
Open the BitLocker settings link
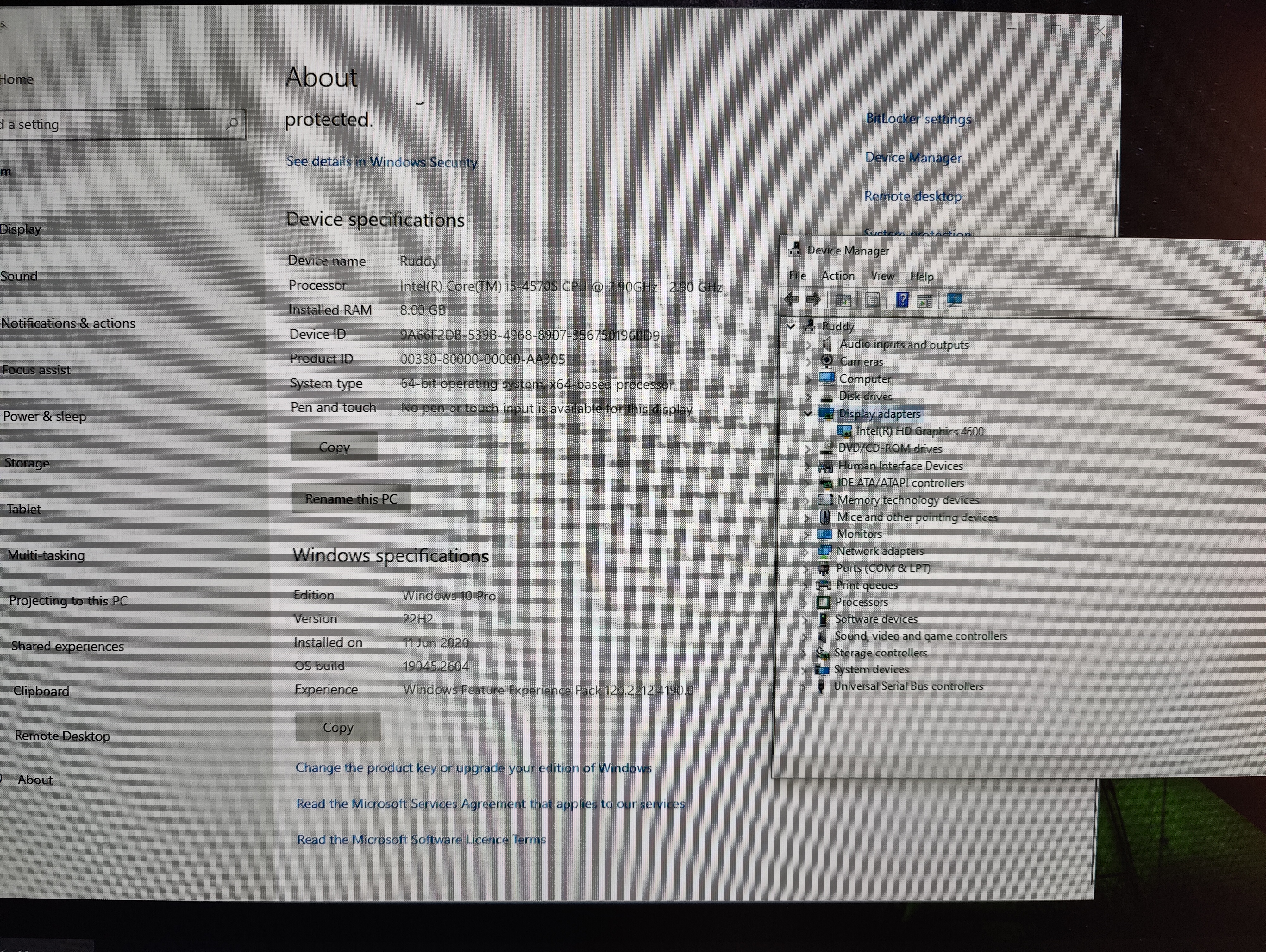click(918, 118)
